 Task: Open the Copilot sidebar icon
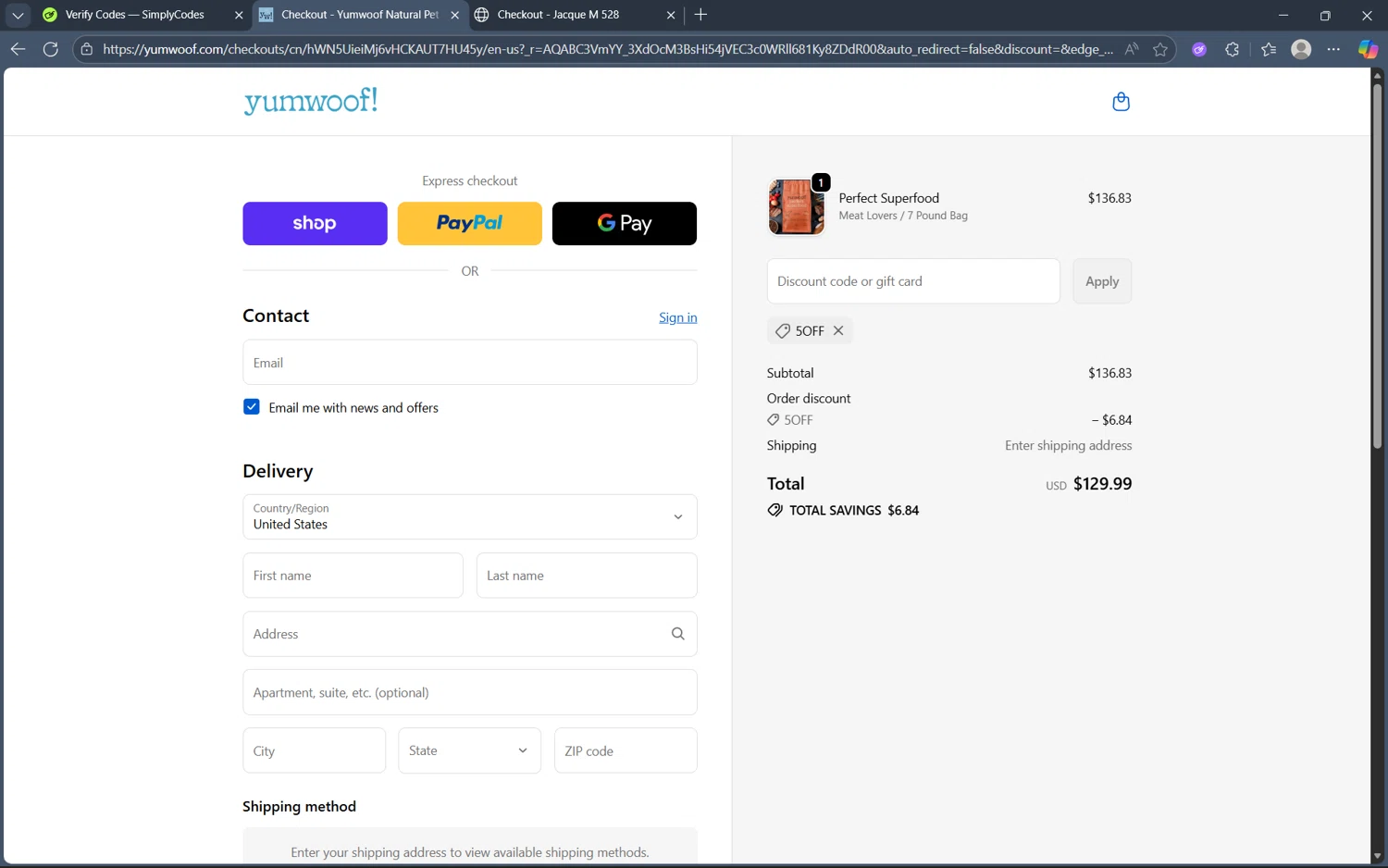tap(1367, 49)
